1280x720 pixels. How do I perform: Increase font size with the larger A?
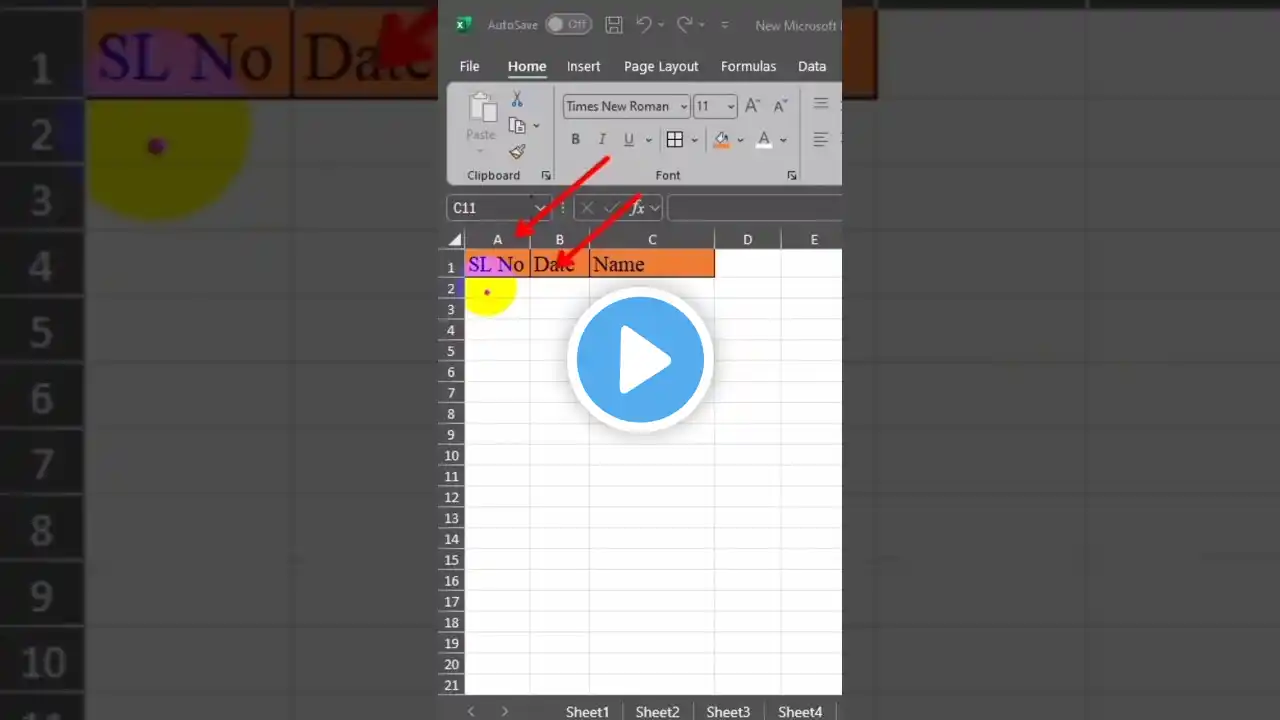pos(753,106)
